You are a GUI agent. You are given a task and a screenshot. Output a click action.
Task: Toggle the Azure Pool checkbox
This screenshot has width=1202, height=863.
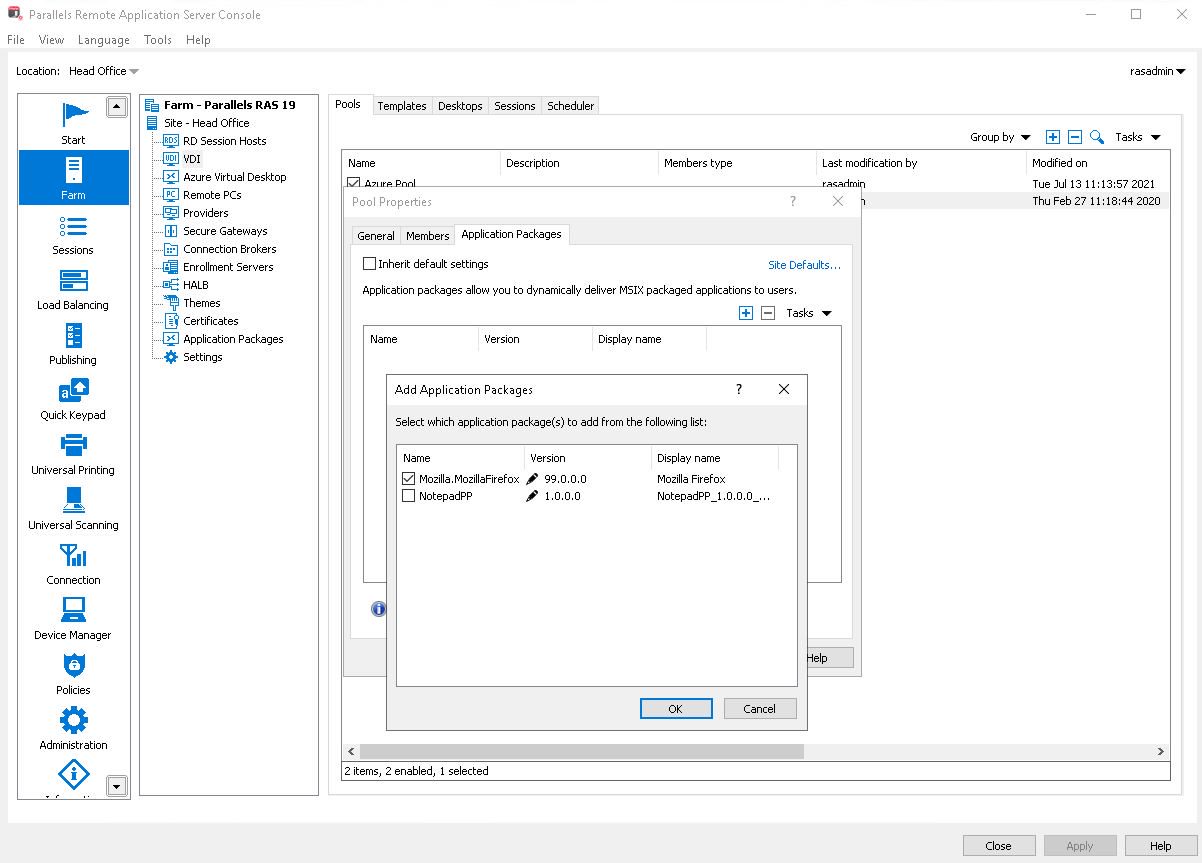tap(353, 184)
